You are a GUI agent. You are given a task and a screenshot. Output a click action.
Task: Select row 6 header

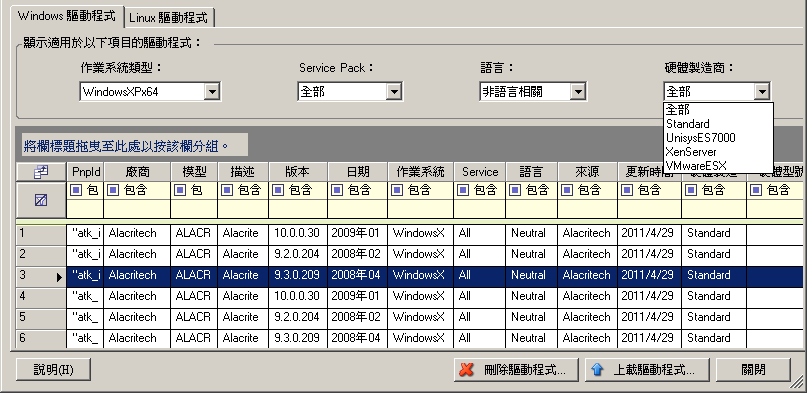41,339
